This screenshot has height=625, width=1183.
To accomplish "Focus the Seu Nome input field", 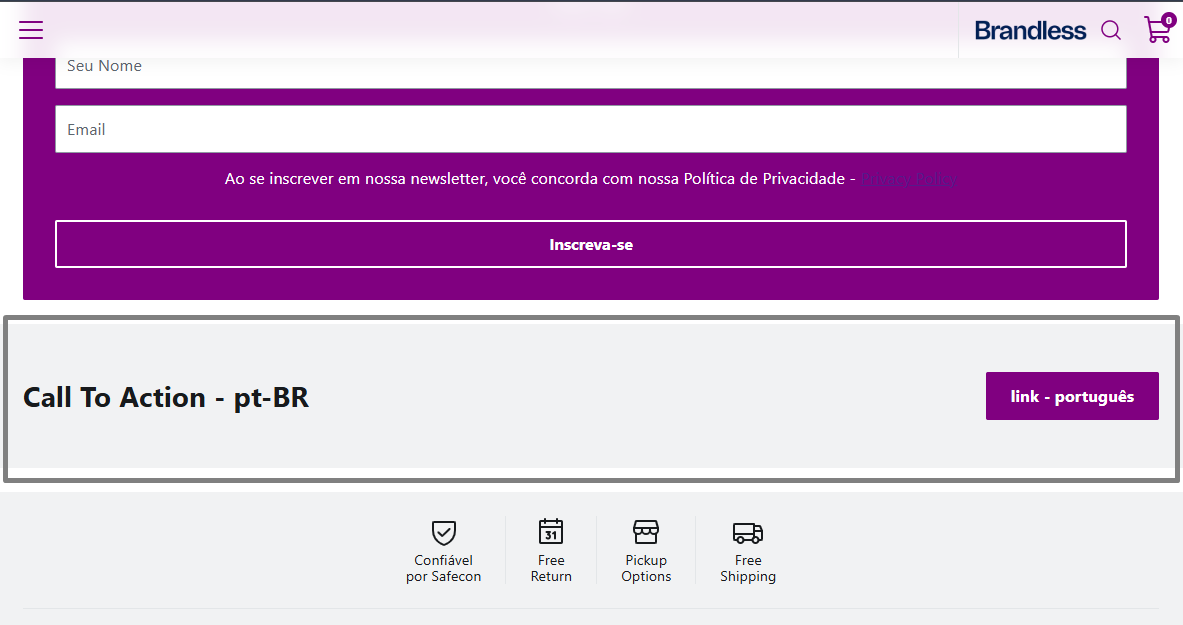I will 591,66.
